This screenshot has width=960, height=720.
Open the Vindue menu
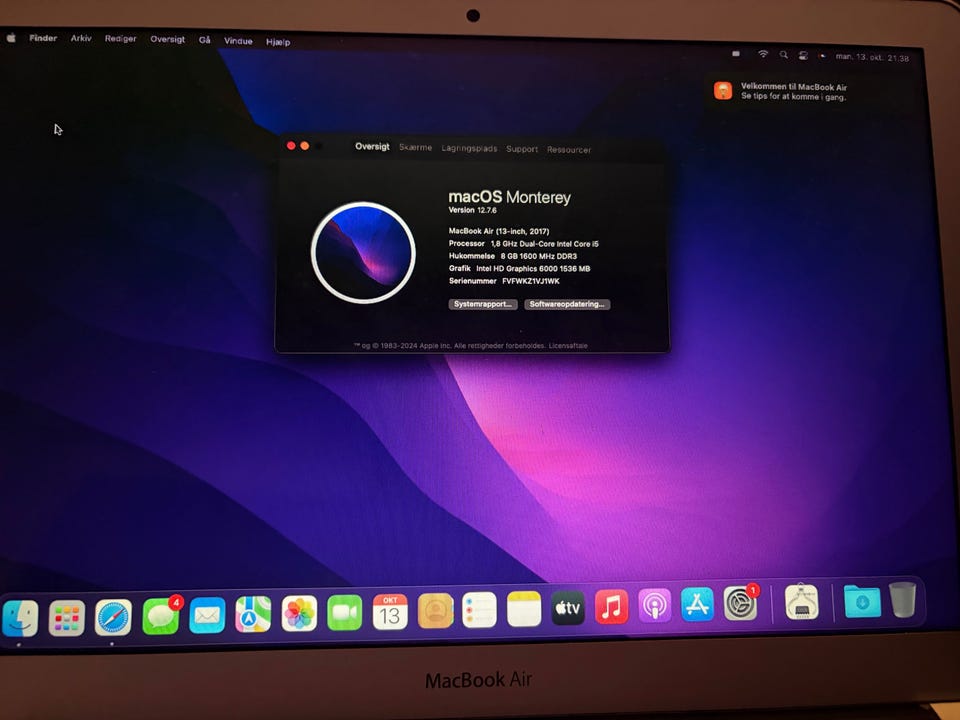point(238,41)
